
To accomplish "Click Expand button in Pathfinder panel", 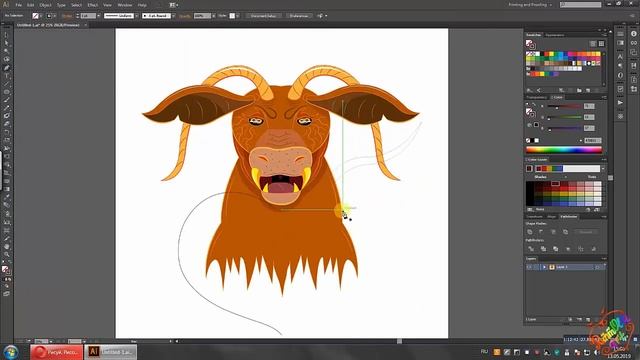I will (x=586, y=232).
